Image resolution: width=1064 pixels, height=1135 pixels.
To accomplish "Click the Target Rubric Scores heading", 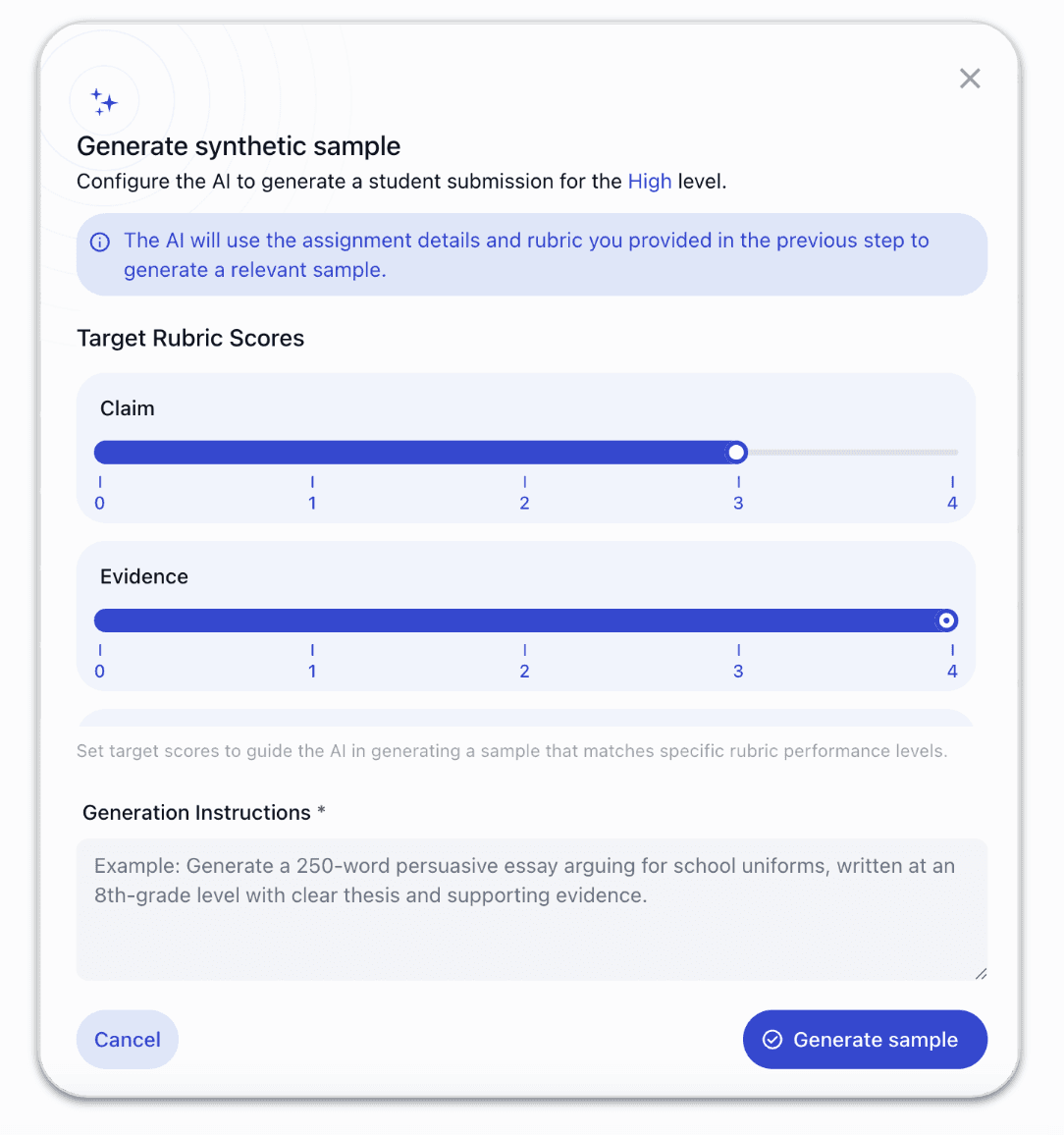I will tap(190, 339).
